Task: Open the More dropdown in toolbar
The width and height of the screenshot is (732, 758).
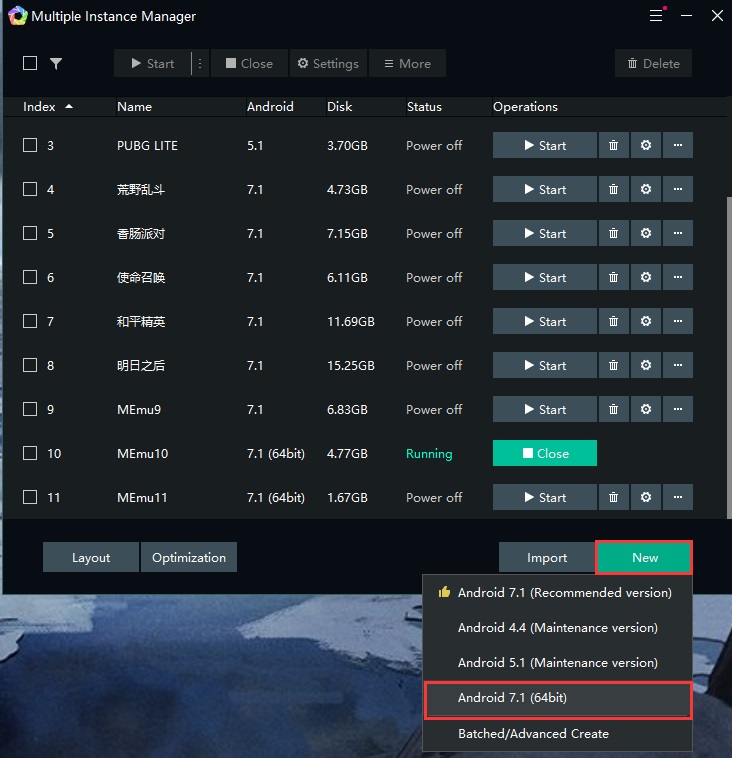Action: pos(407,63)
